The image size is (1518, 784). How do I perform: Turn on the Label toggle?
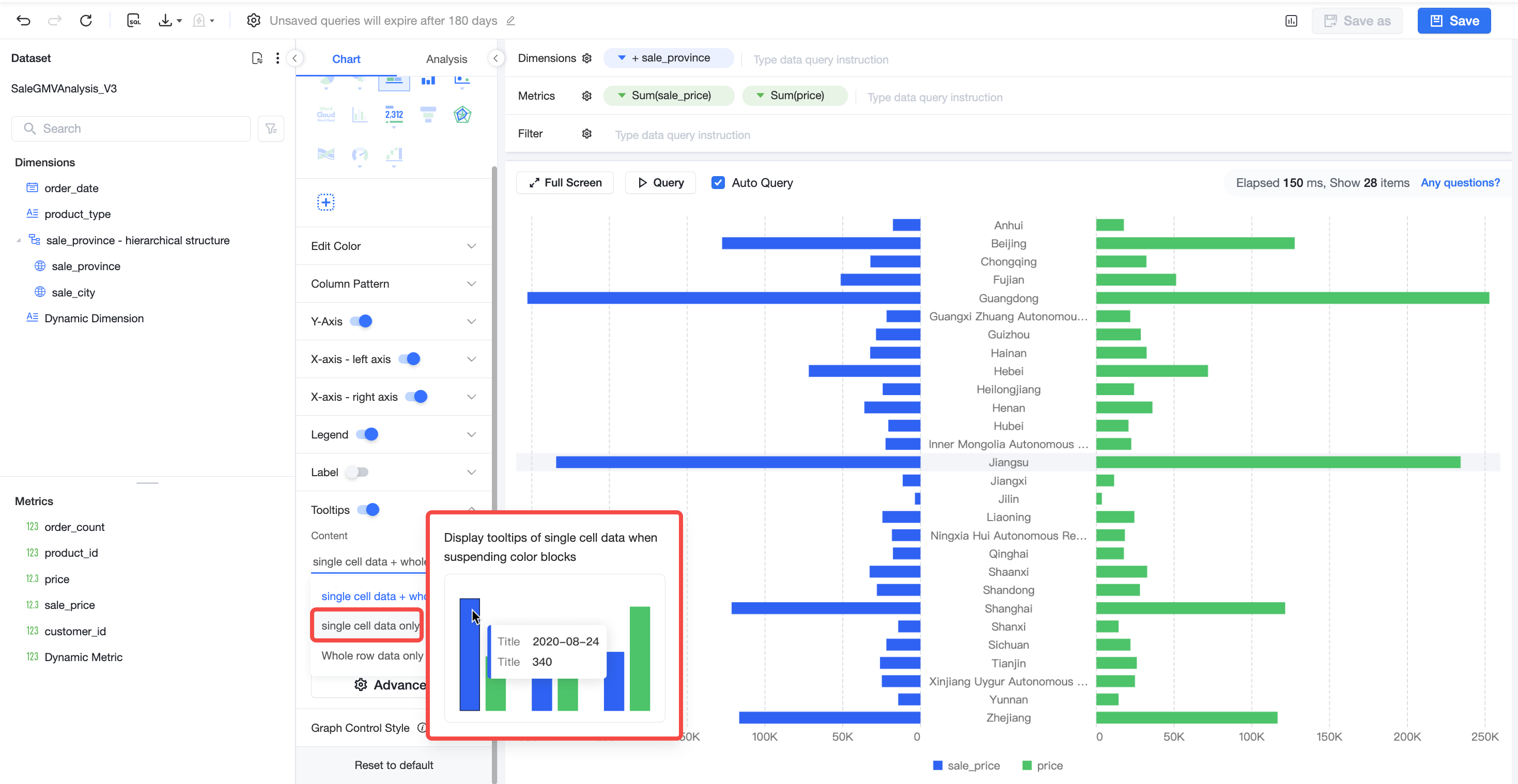point(357,472)
